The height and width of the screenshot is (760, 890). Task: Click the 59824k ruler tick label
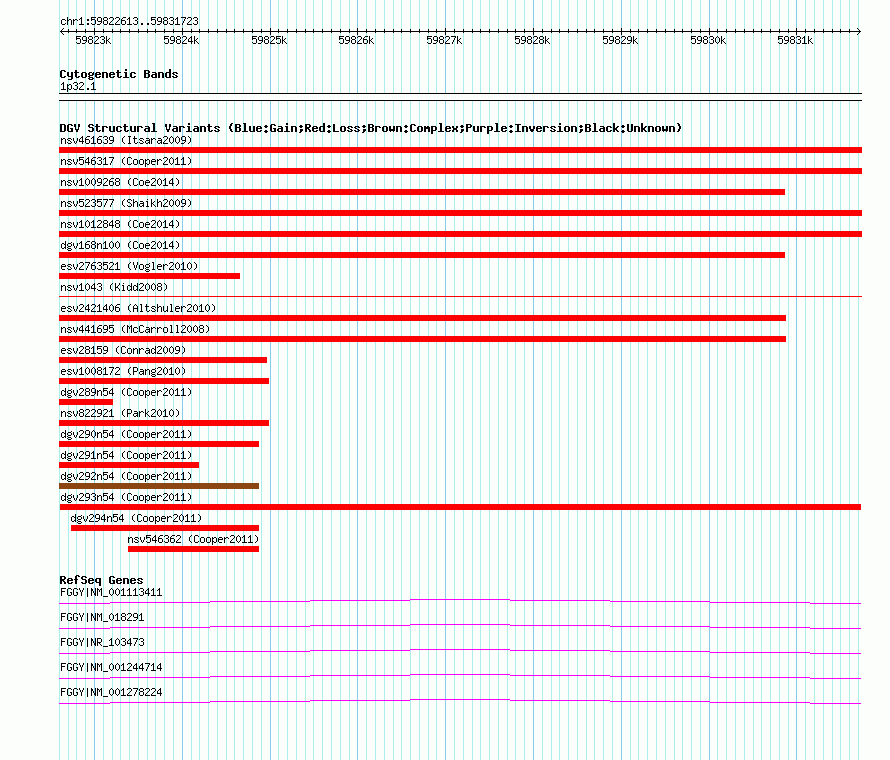click(x=181, y=41)
